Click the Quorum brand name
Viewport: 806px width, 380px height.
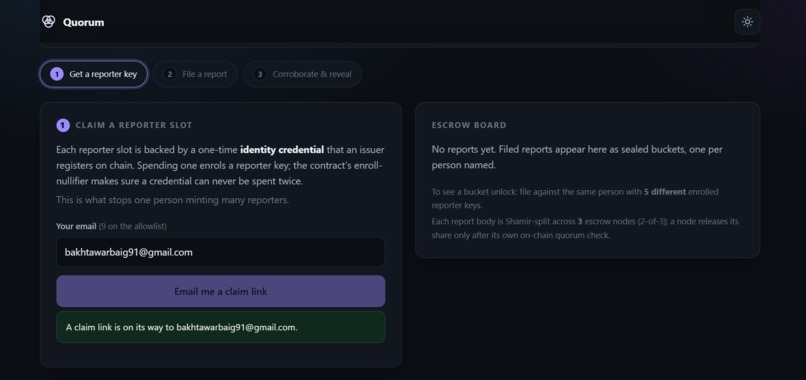(x=83, y=22)
